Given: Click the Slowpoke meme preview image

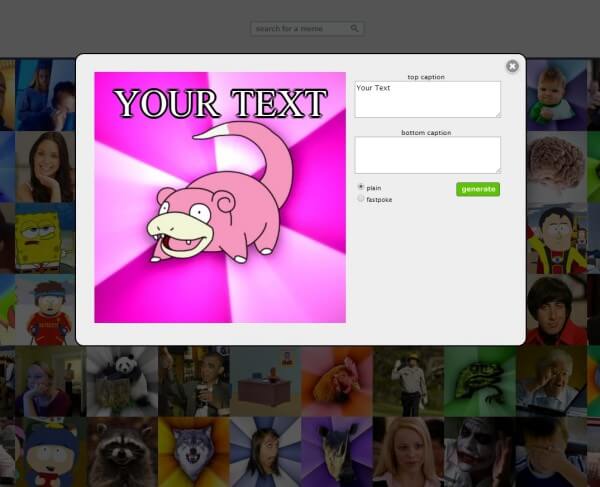Looking at the screenshot, I should pos(220,197).
